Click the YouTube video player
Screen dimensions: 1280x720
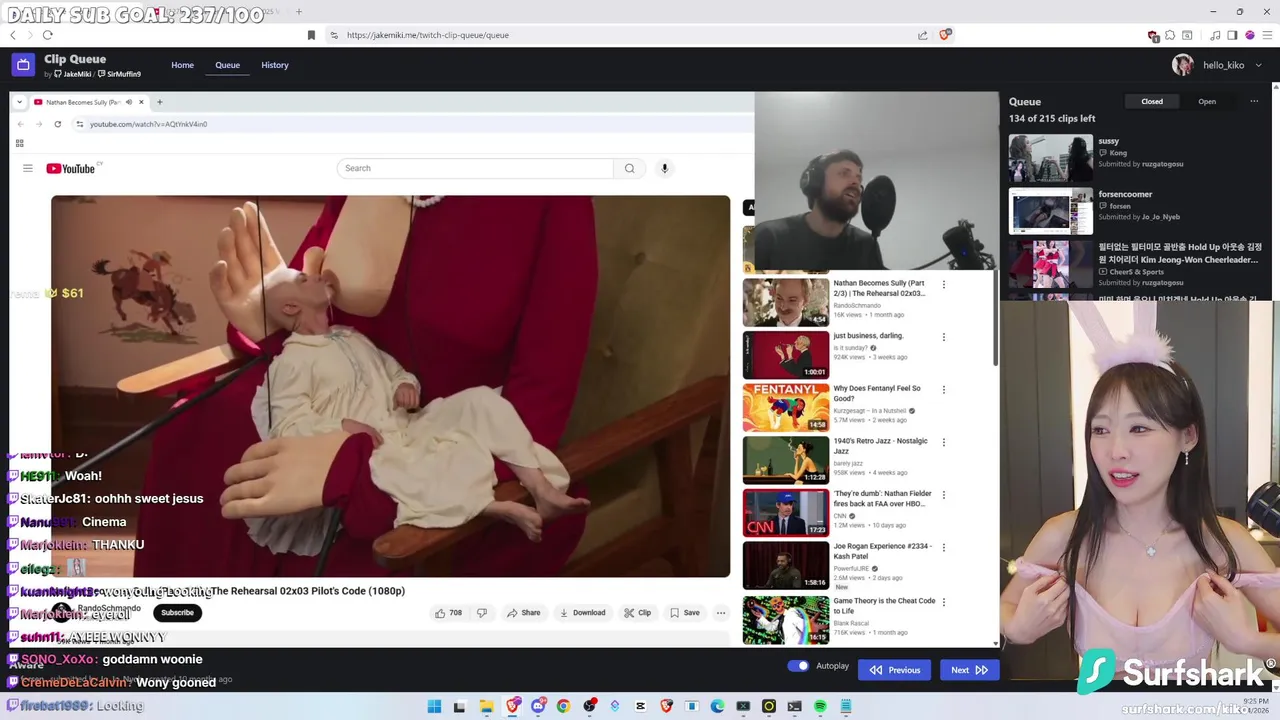pos(391,386)
